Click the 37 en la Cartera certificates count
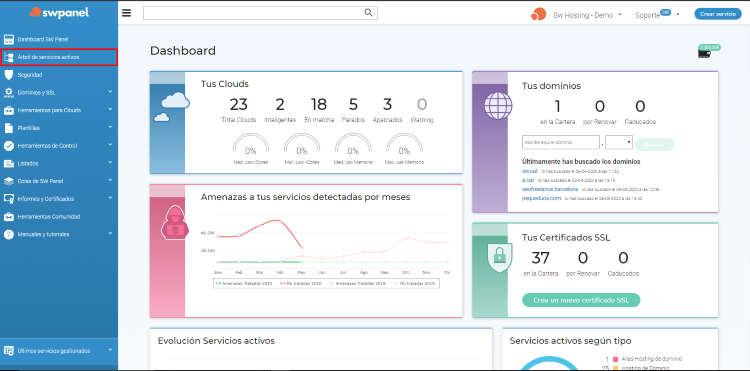Image resolution: width=750 pixels, height=371 pixels. coord(540,258)
